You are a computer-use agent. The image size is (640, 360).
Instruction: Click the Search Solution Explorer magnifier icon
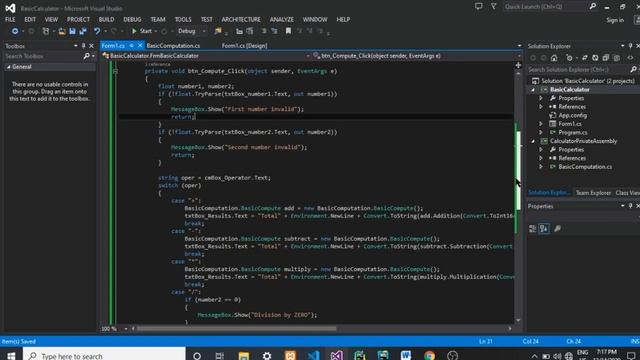[633, 70]
